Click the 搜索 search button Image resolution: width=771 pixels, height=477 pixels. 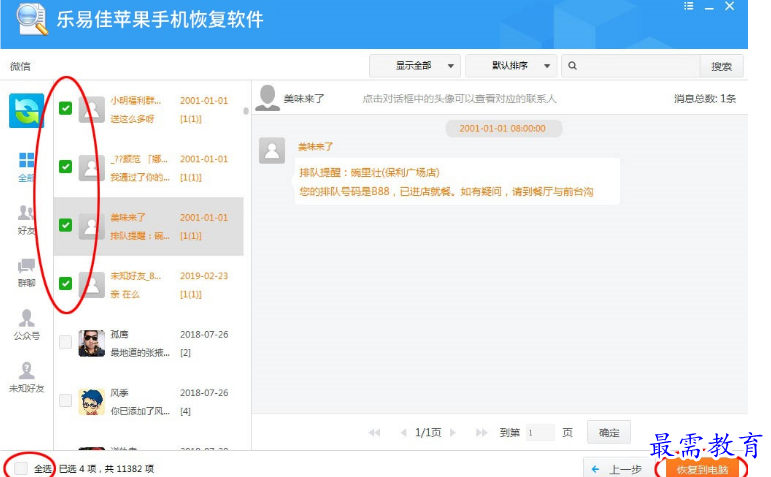tap(721, 66)
